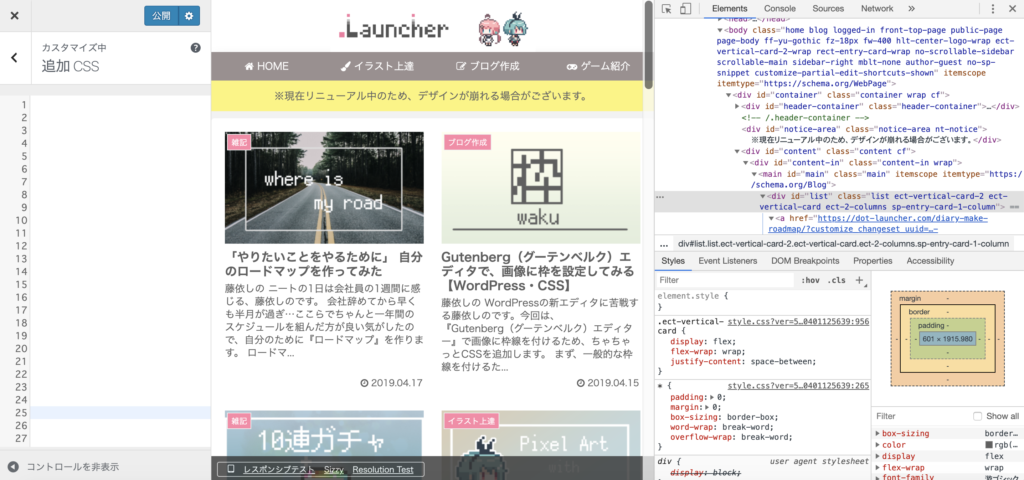Expand the padding shorthand triangle

click(712, 397)
